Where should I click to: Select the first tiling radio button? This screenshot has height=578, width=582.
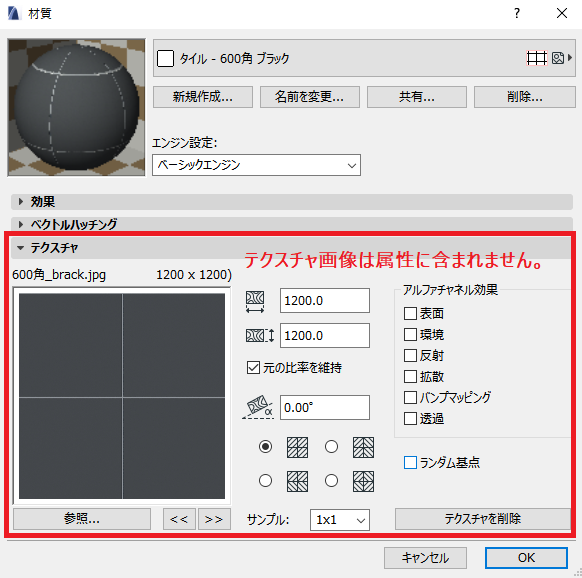click(265, 447)
